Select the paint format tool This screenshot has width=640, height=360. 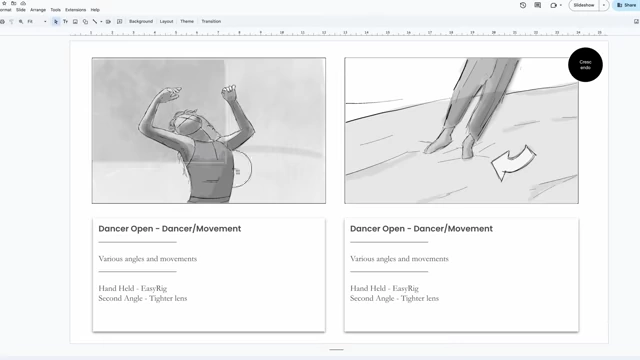[x=11, y=22]
